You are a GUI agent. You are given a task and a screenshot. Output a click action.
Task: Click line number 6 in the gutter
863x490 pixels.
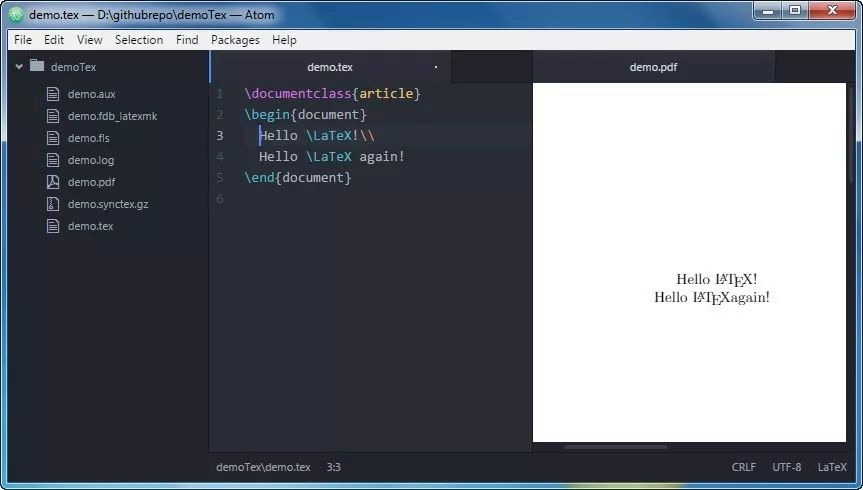point(220,198)
